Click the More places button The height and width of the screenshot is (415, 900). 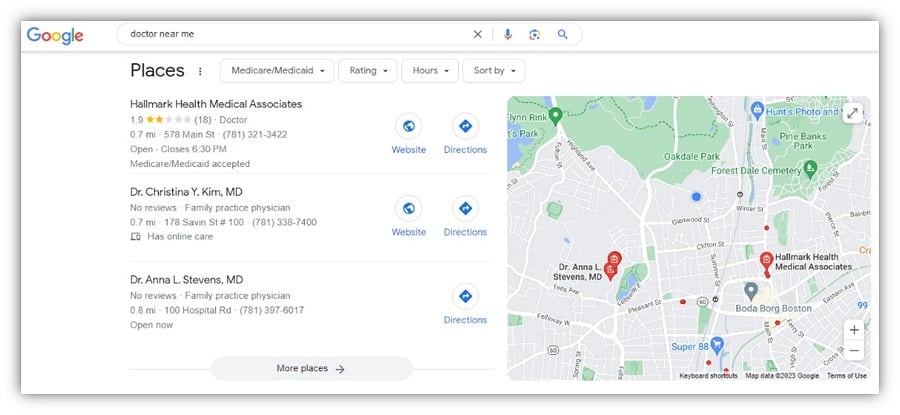click(x=312, y=369)
